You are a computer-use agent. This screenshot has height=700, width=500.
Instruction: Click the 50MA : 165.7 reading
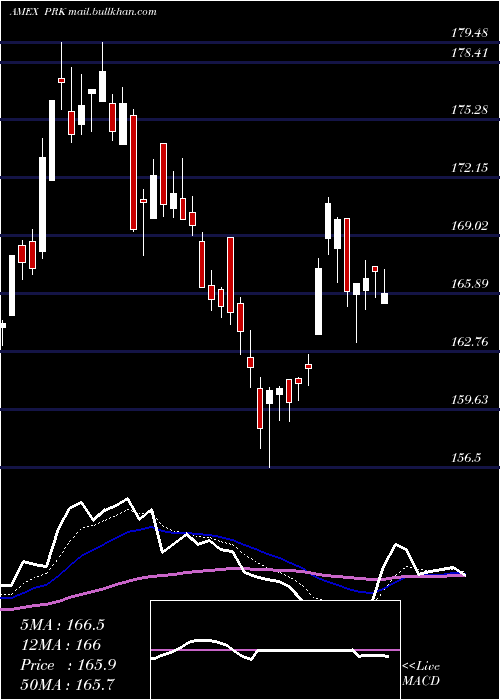pyautogui.click(x=67, y=684)
